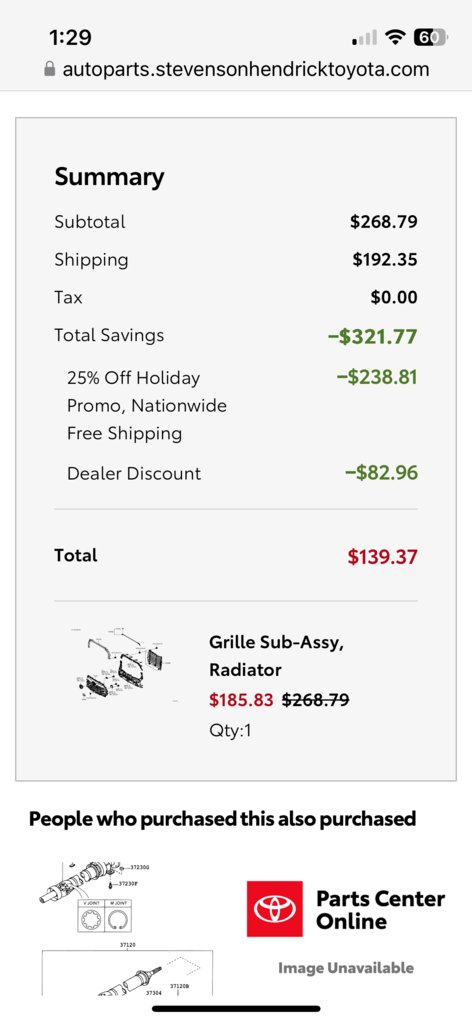Screen dimensions: 472x1022
Task: Tap the $185.83 sale price
Action: pyautogui.click(x=241, y=700)
